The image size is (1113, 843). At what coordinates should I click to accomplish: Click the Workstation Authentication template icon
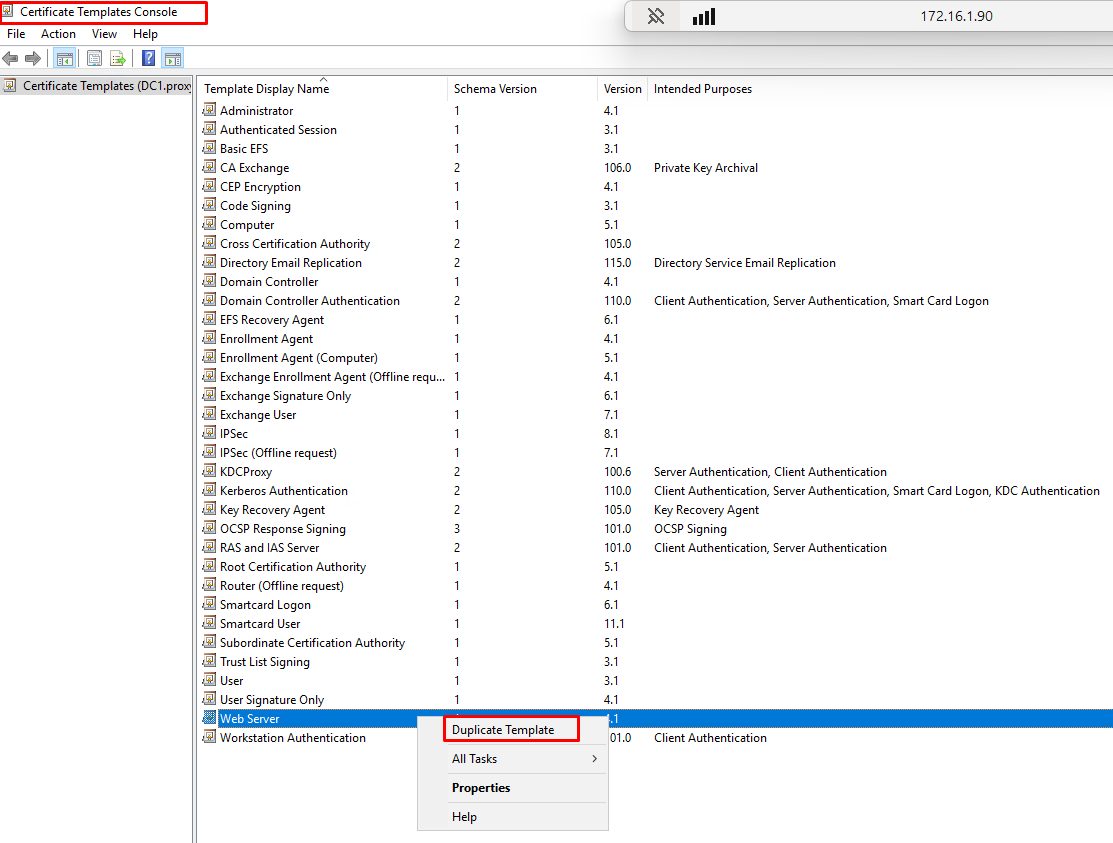(x=209, y=737)
